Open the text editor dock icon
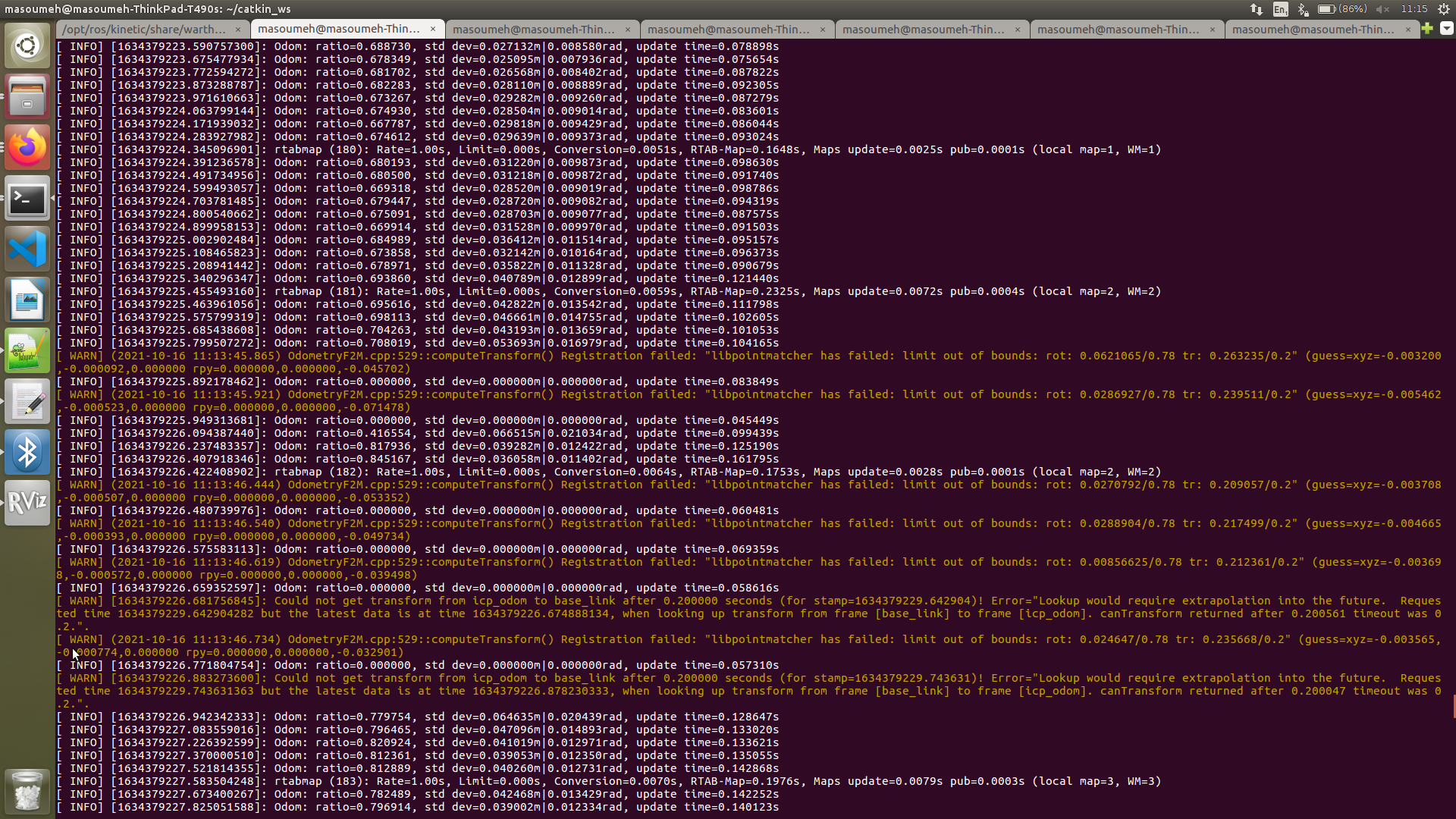 [x=27, y=401]
